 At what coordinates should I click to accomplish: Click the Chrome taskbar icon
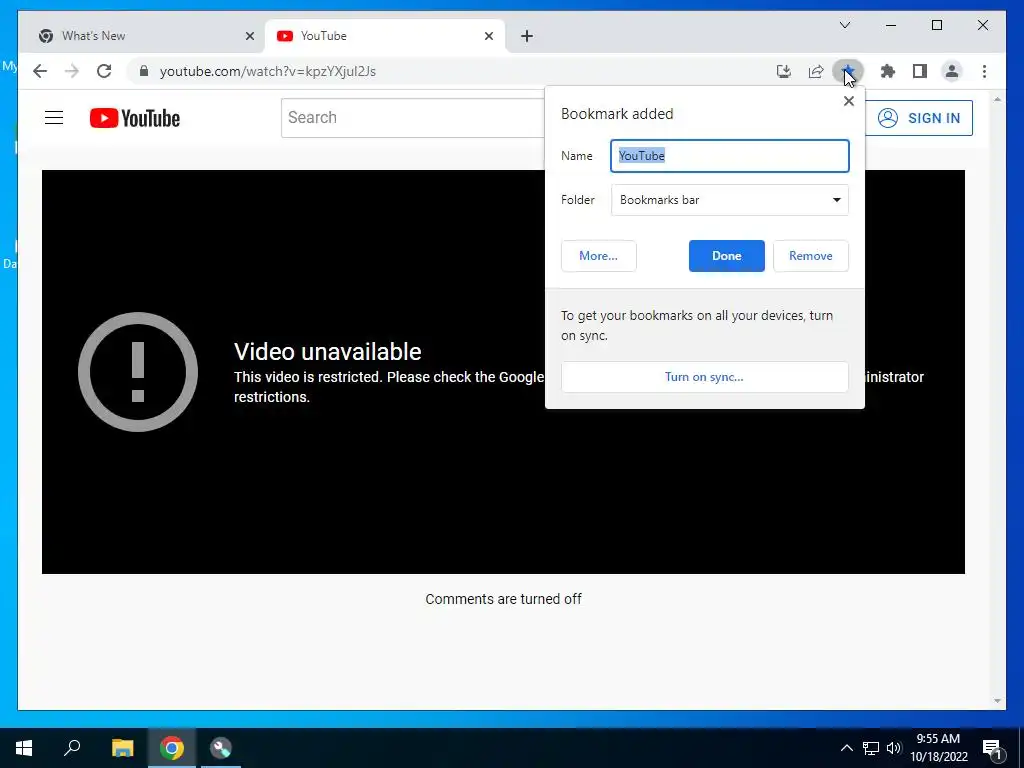coord(172,748)
